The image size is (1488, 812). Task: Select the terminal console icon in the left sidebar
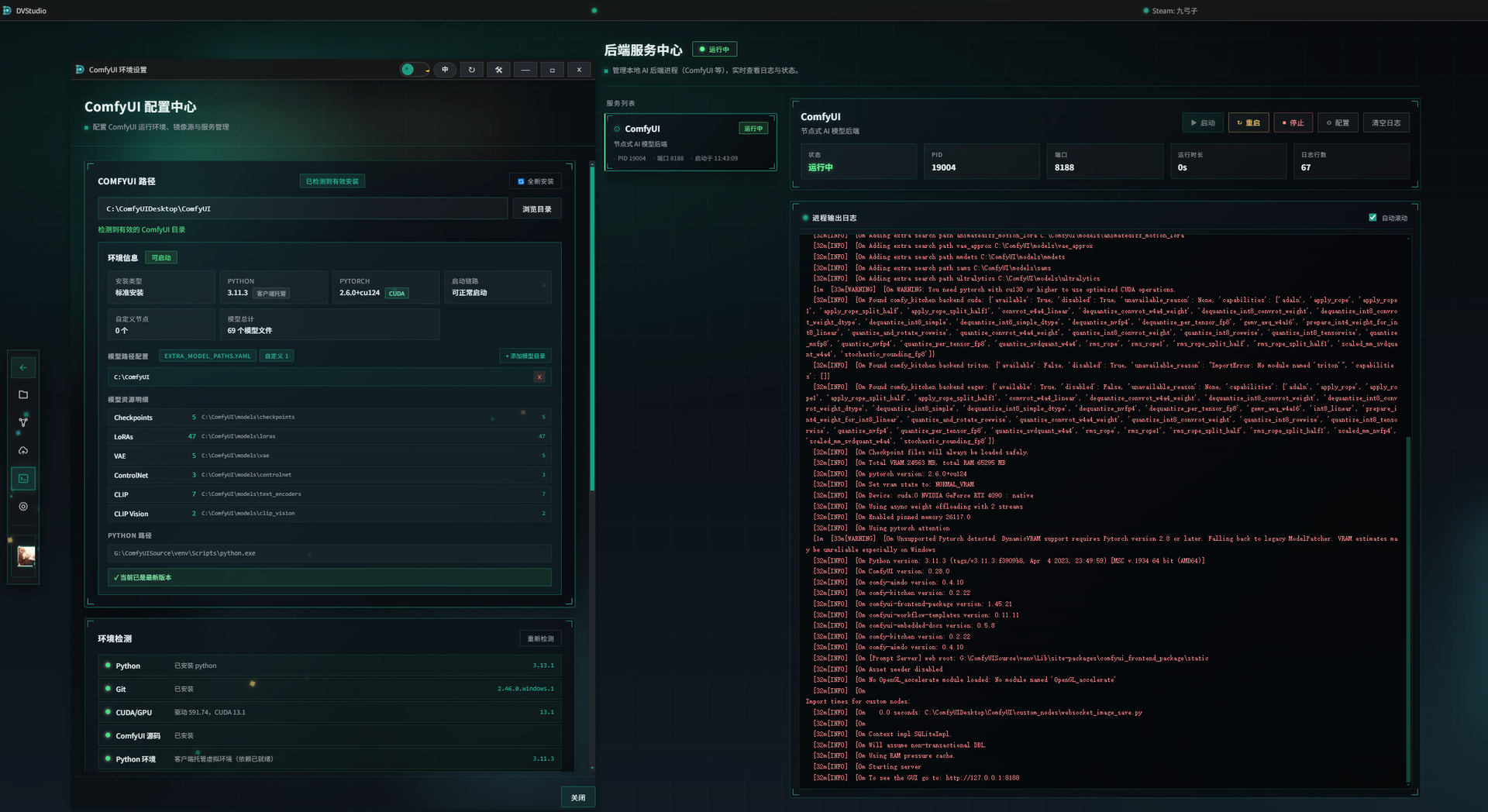pos(23,478)
